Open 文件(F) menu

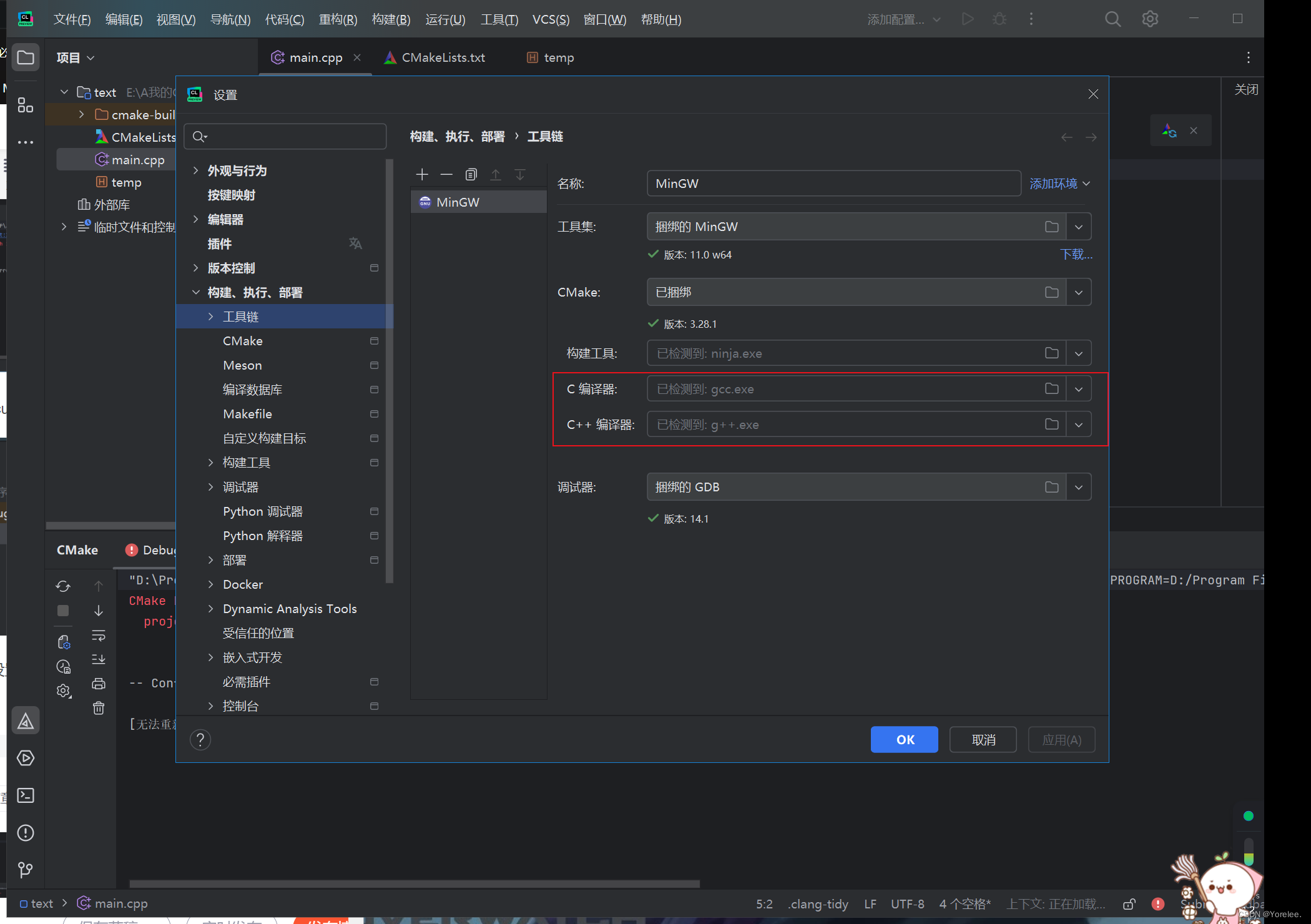[x=72, y=19]
